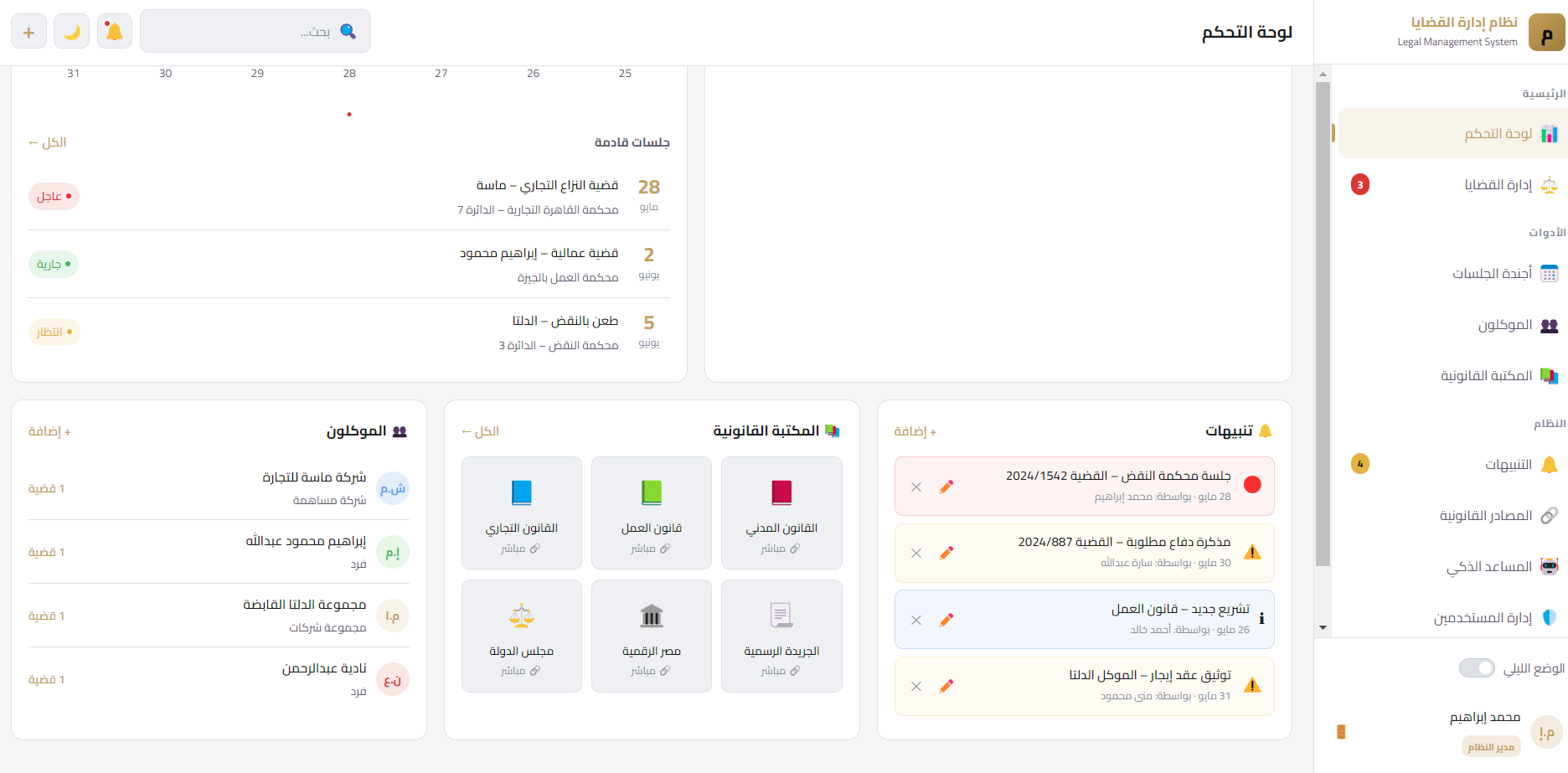Edit alert جلسة محكمة النقض pencil icon

click(x=946, y=487)
